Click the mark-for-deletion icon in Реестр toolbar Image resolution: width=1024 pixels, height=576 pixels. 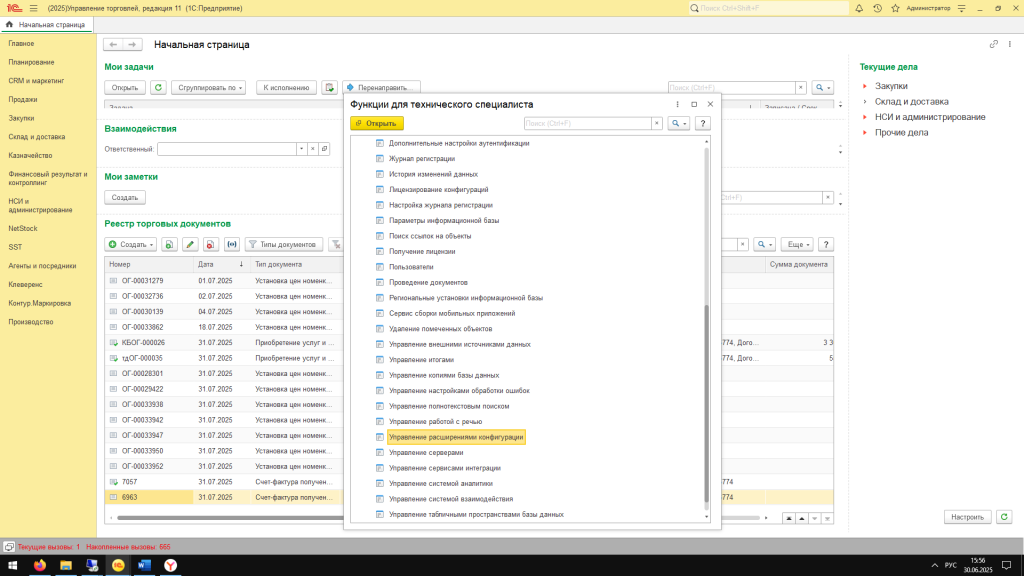tap(210, 244)
